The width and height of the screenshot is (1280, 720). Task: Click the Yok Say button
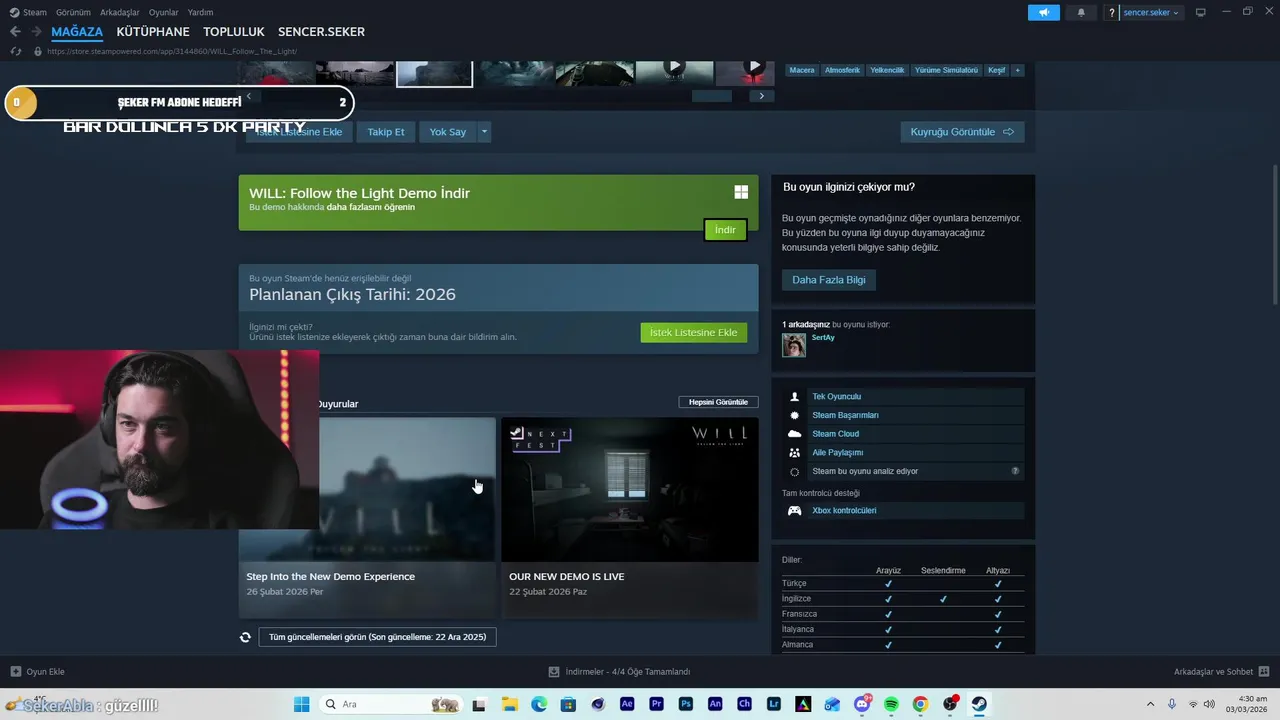coord(448,132)
